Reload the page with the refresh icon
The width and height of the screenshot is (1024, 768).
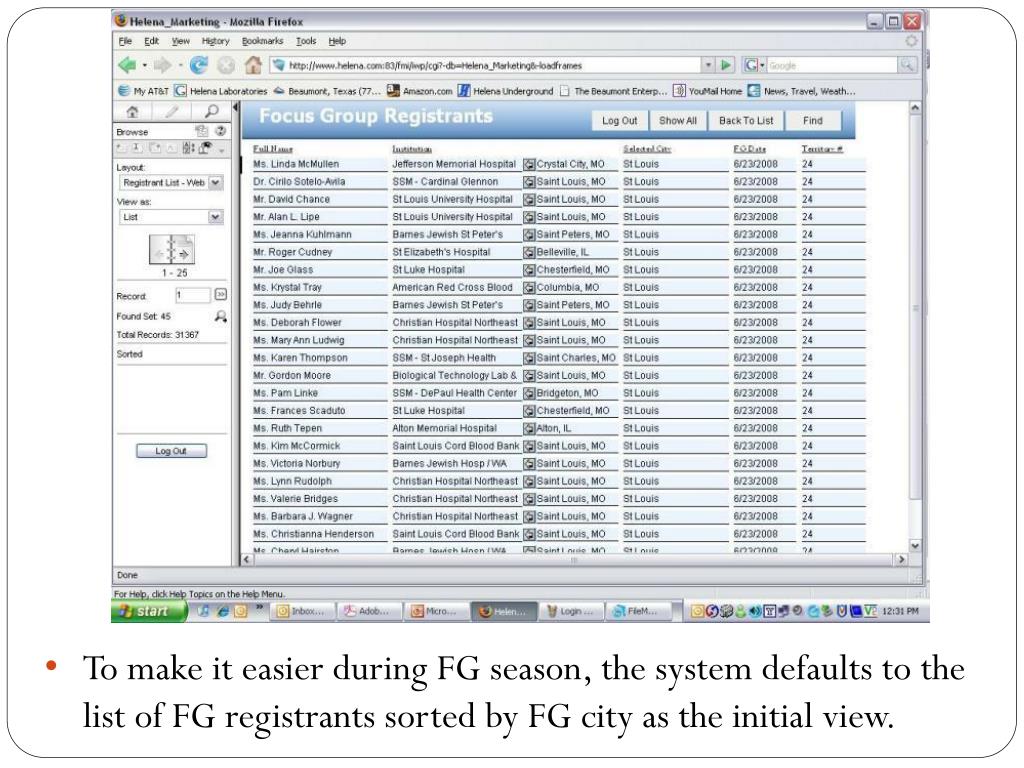coord(199,65)
